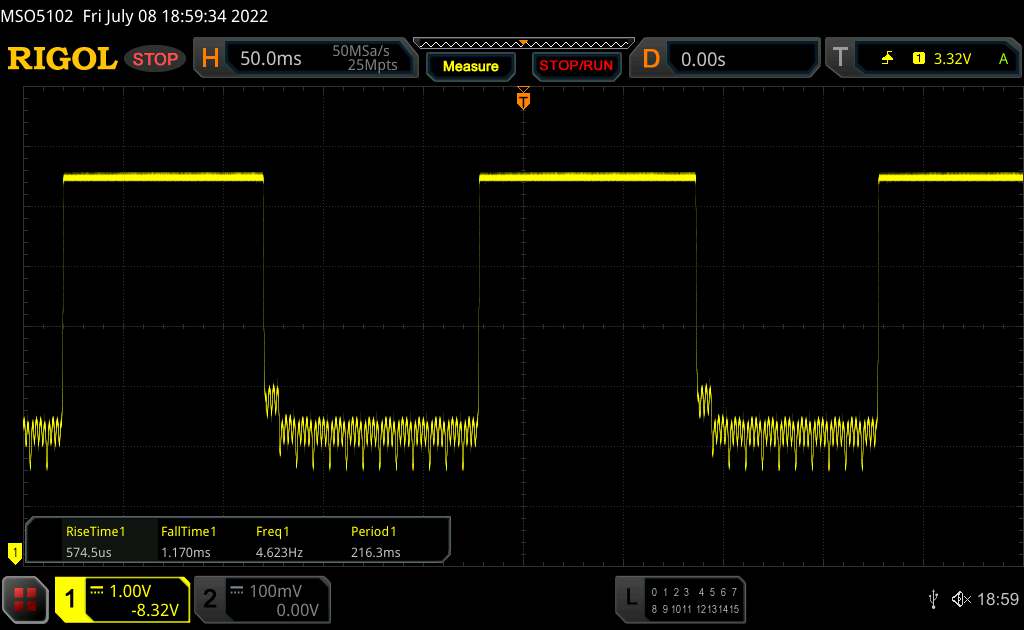Viewport: 1024px width, 630px height.
Task: Click logic analyzer digital channels 0-15
Action: coord(695,600)
